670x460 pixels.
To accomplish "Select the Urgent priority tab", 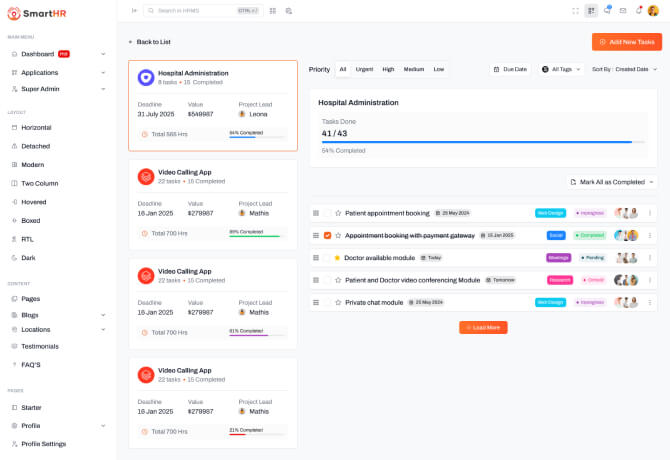I will tap(364, 69).
